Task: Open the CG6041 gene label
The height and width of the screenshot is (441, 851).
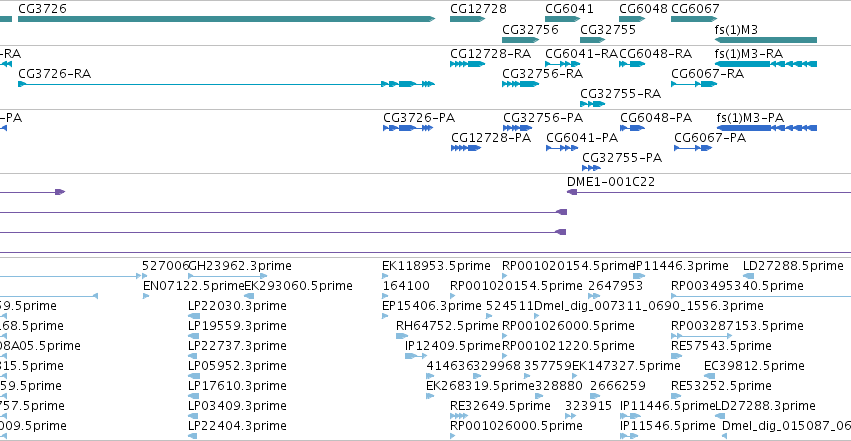Action: pos(569,9)
